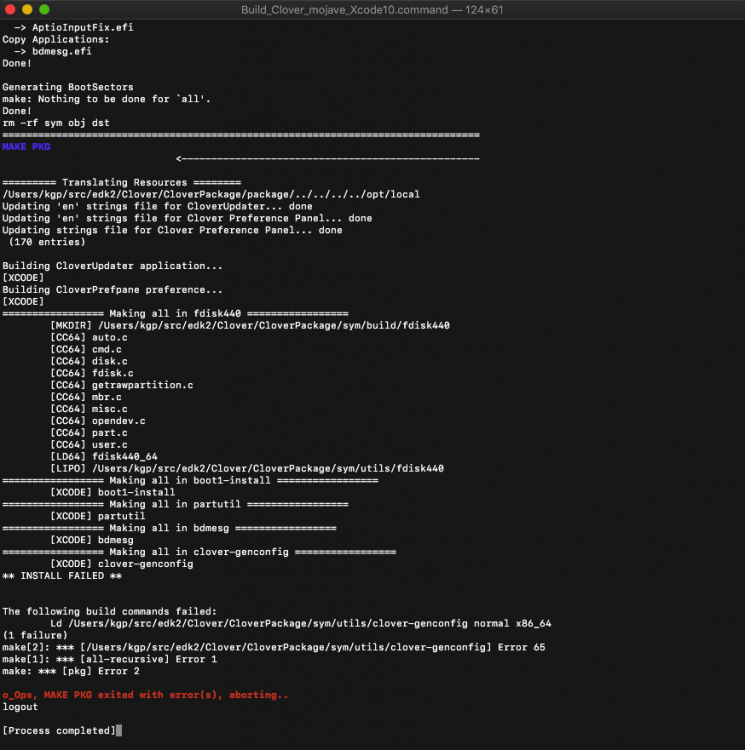Viewport: 745px width, 750px height.
Task: Select the 'Ld ... clover-genconfig normal x86_64' line
Action: tap(301, 624)
